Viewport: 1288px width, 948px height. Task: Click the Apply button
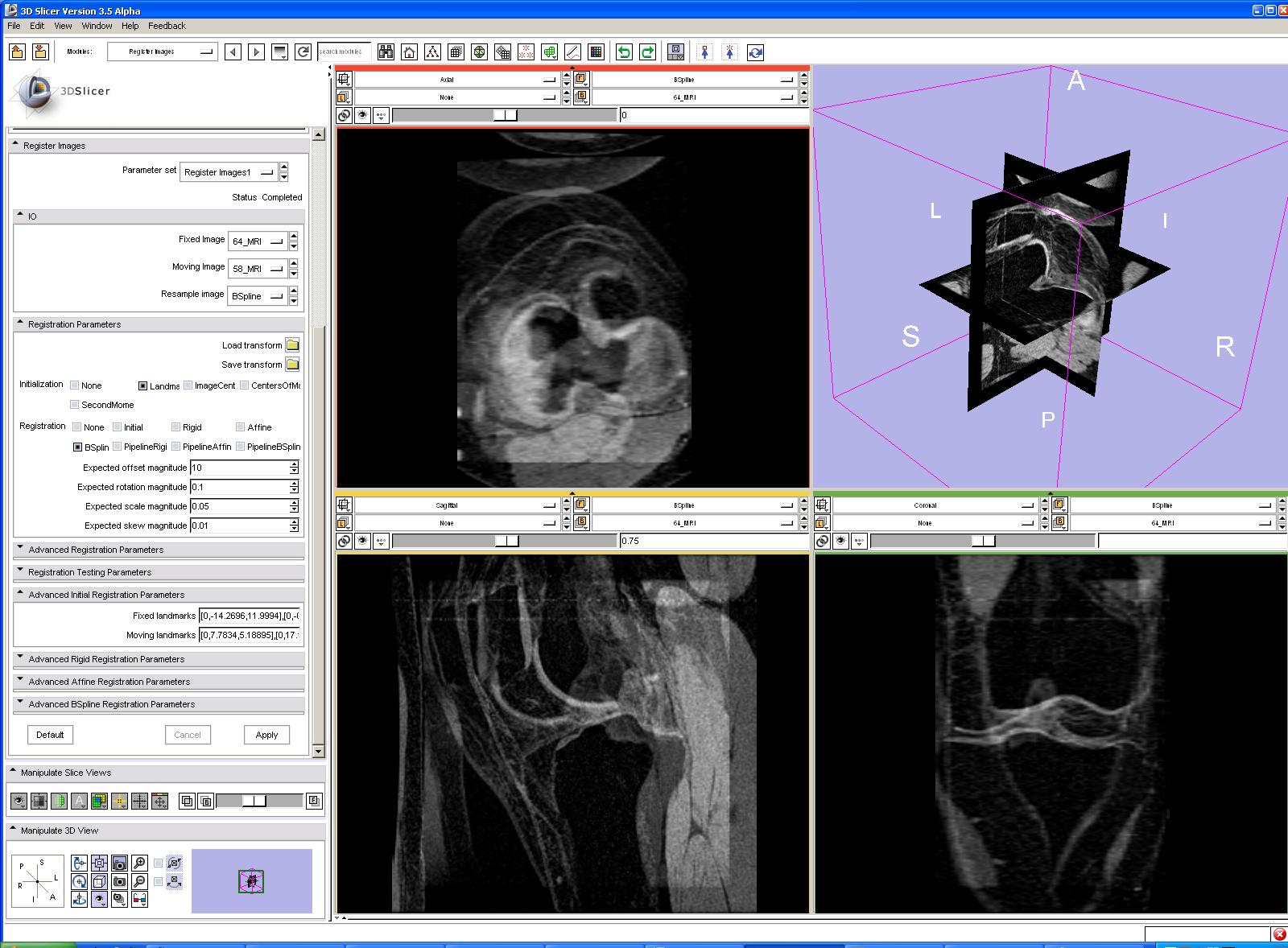coord(266,735)
